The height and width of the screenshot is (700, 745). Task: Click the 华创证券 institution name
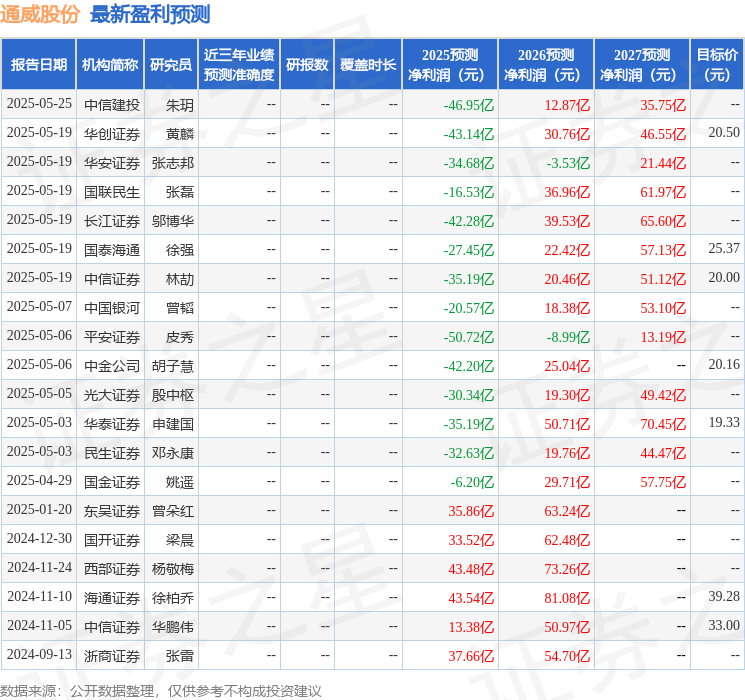(x=111, y=133)
